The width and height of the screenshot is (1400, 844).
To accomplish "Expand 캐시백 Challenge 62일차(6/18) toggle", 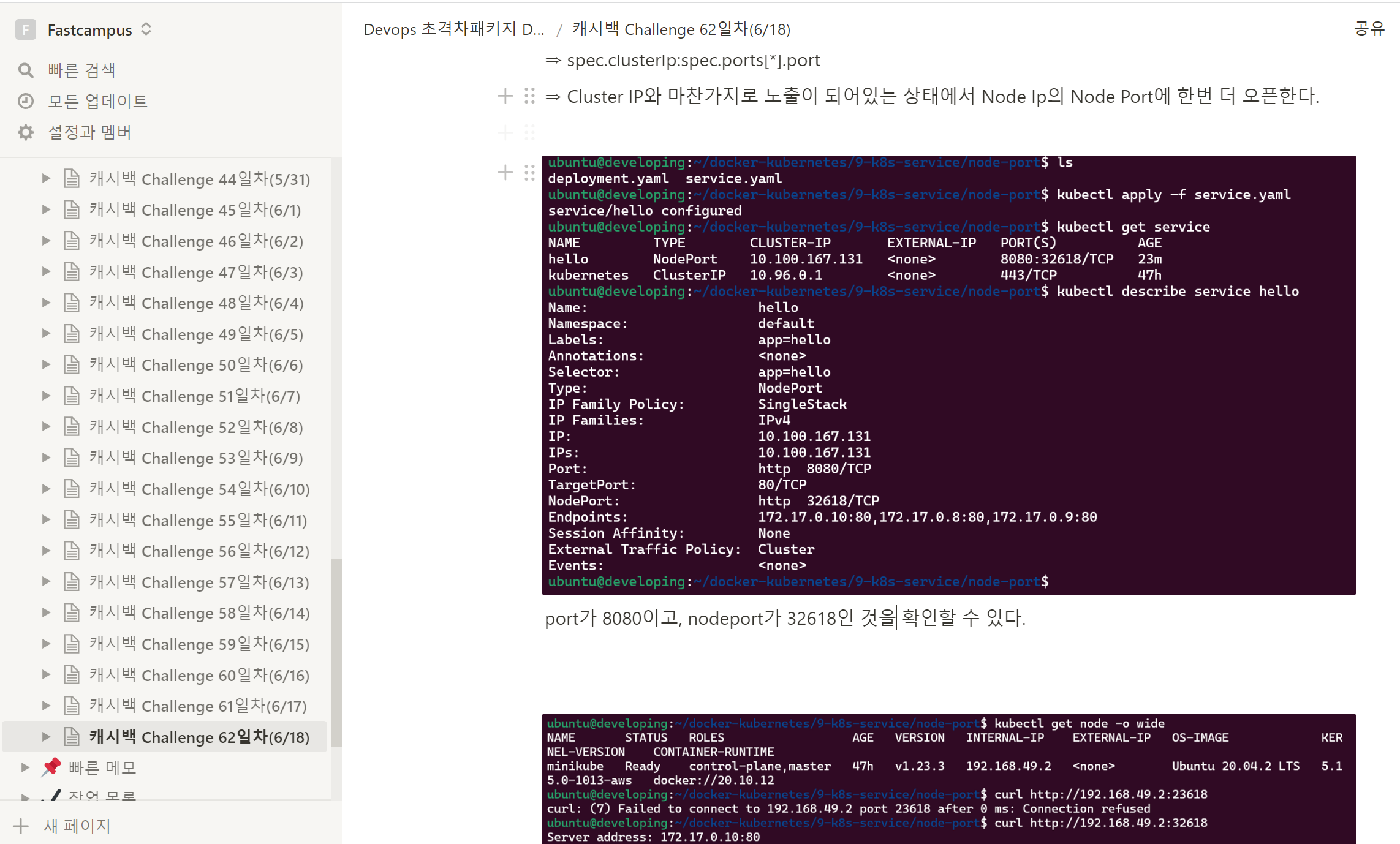I will [x=46, y=737].
